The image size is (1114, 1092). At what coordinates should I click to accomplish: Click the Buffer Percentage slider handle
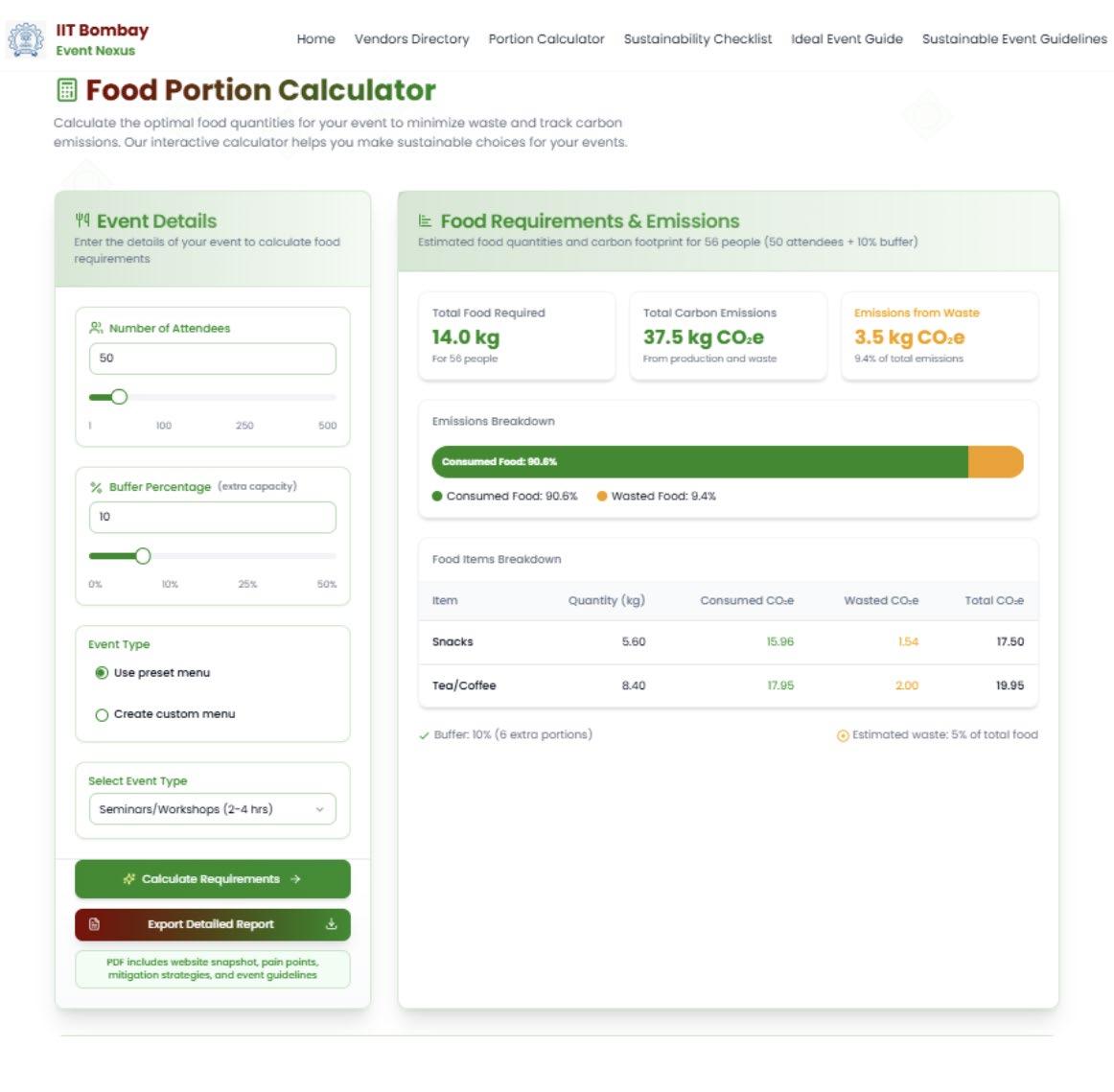143,556
